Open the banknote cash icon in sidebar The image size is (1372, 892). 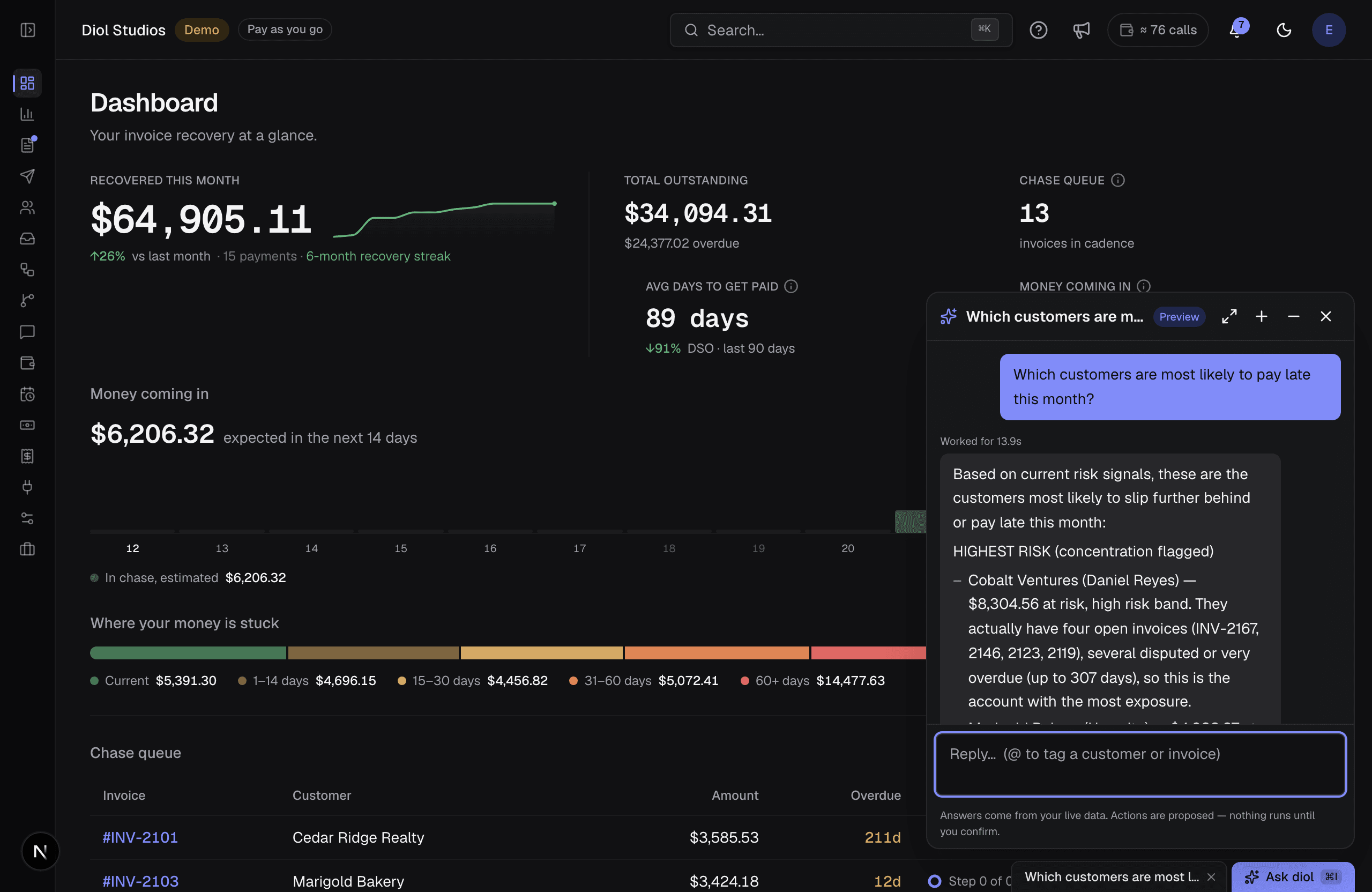27,425
